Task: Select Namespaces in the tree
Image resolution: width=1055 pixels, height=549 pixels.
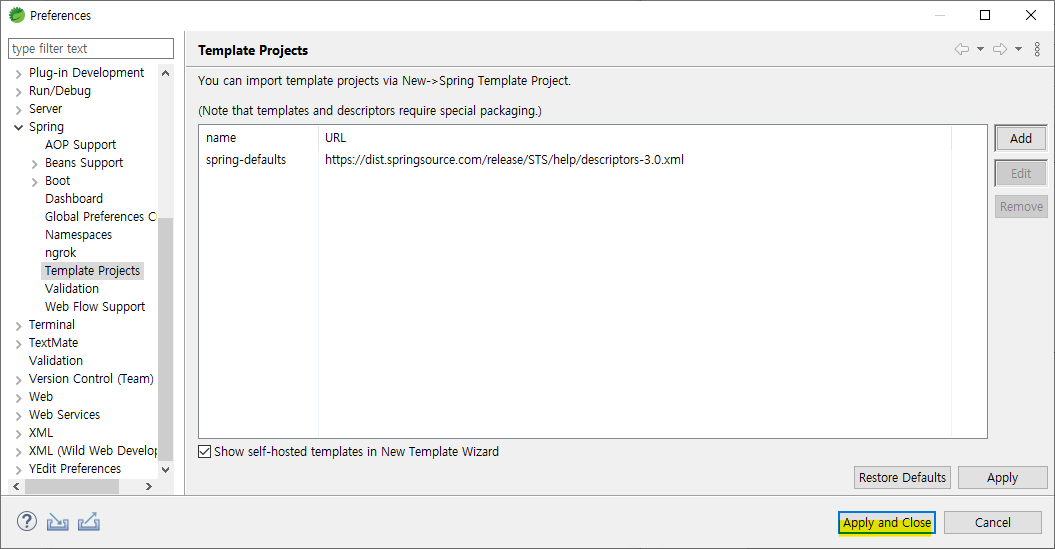Action: point(78,235)
